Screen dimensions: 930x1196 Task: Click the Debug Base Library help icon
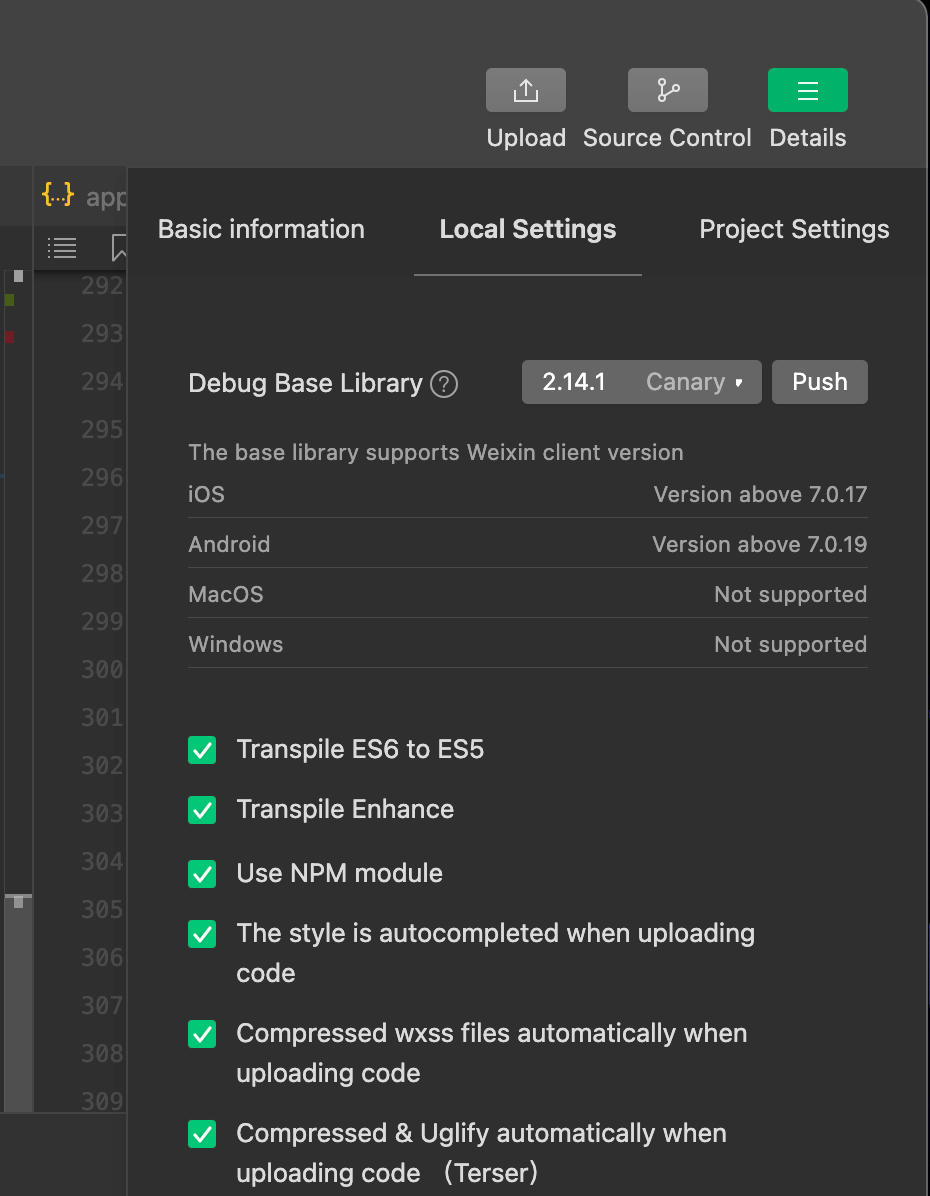444,384
